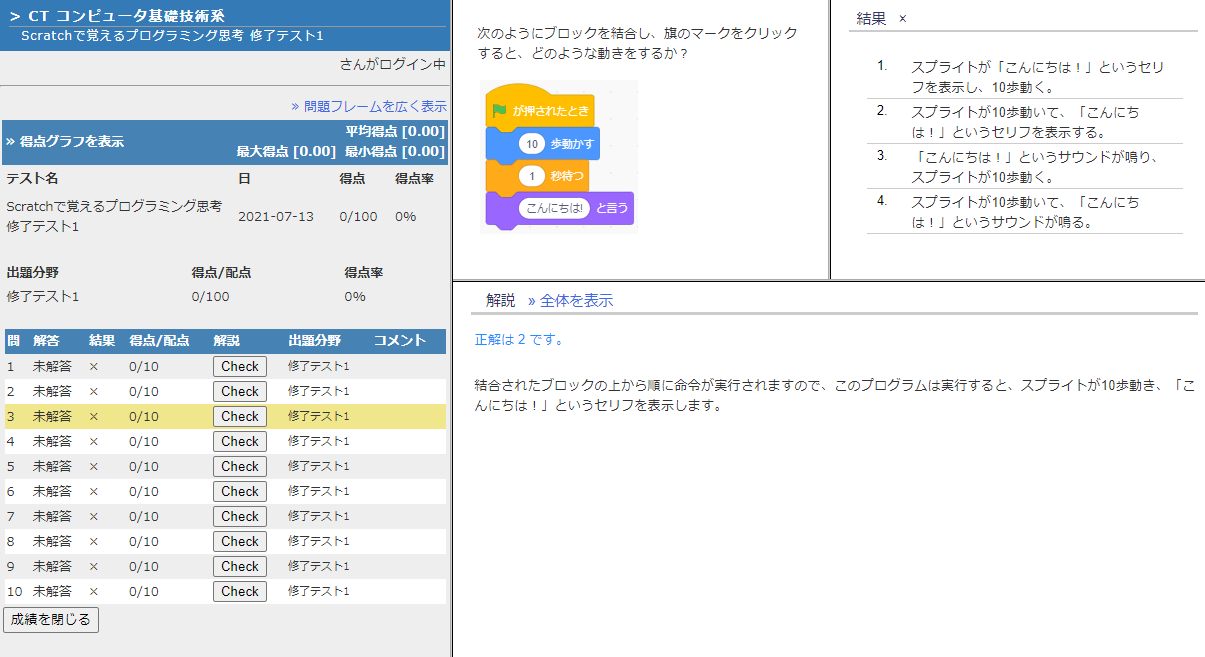Click the purple こんにちは!と言う block
The height and width of the screenshot is (657, 1205).
pos(560,209)
